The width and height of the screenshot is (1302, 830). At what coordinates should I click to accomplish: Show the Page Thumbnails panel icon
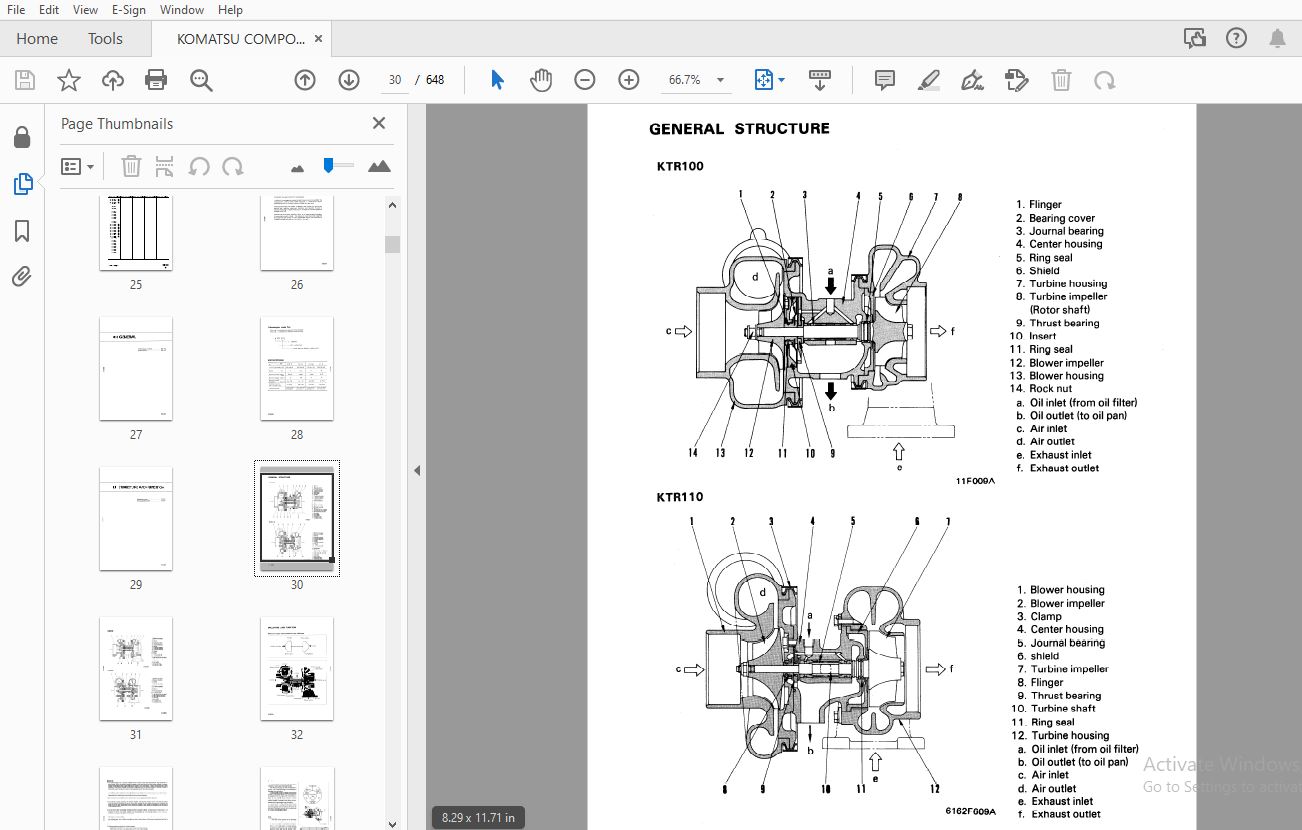coord(22,184)
